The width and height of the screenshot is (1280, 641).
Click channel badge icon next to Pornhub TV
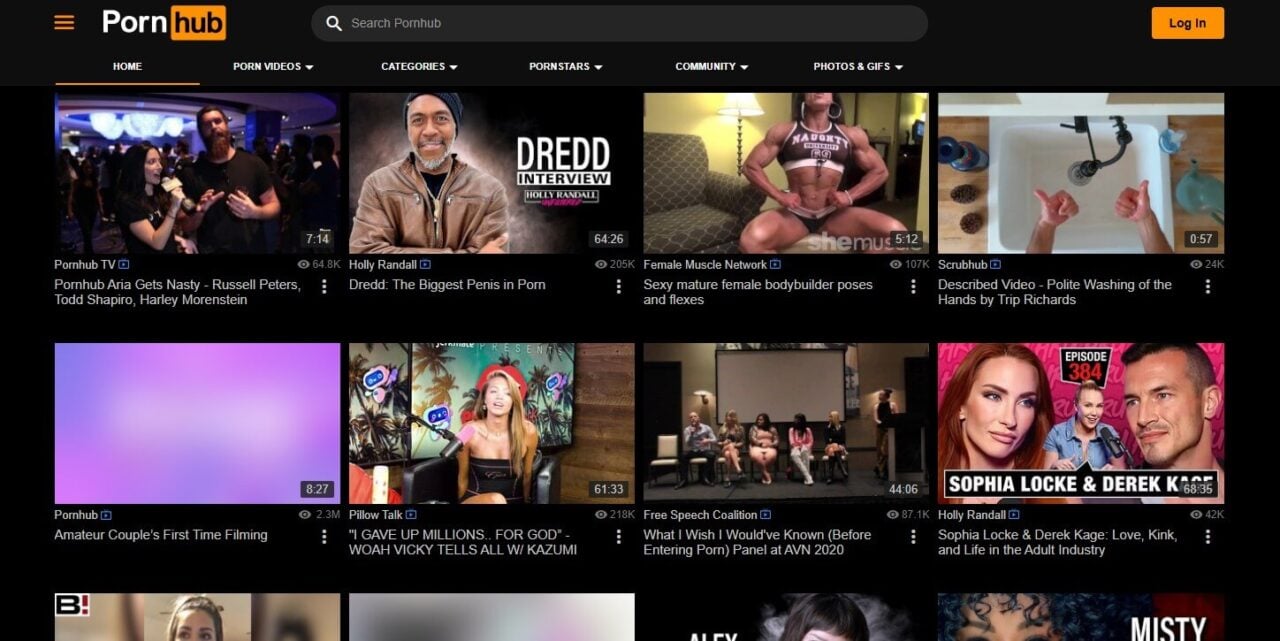point(124,265)
